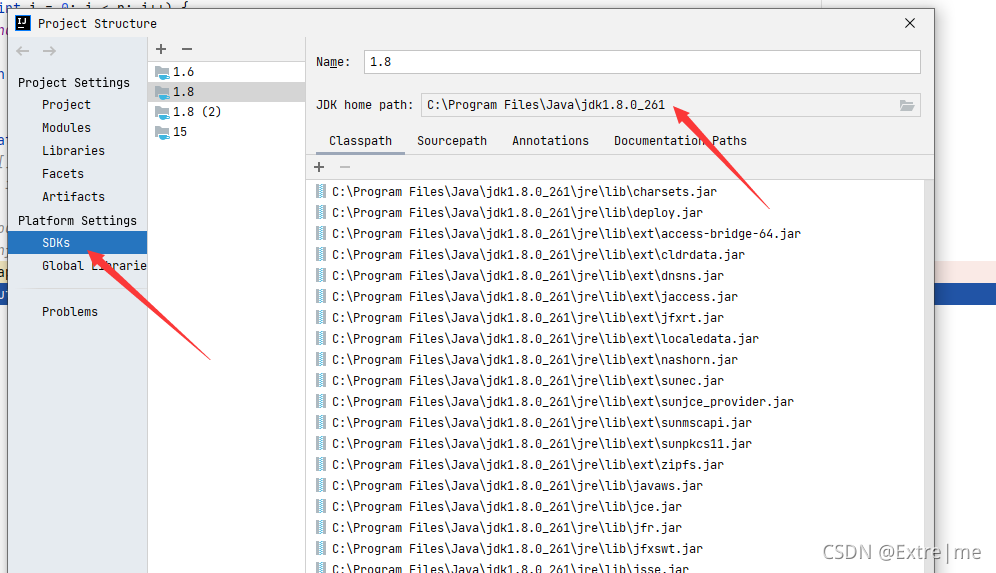This screenshot has height=573, width=996.
Task: Open the Problems section
Action: point(70,312)
